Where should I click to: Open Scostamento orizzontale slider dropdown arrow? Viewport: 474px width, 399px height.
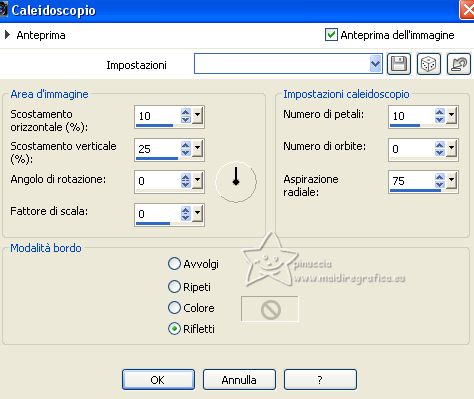coord(198,115)
